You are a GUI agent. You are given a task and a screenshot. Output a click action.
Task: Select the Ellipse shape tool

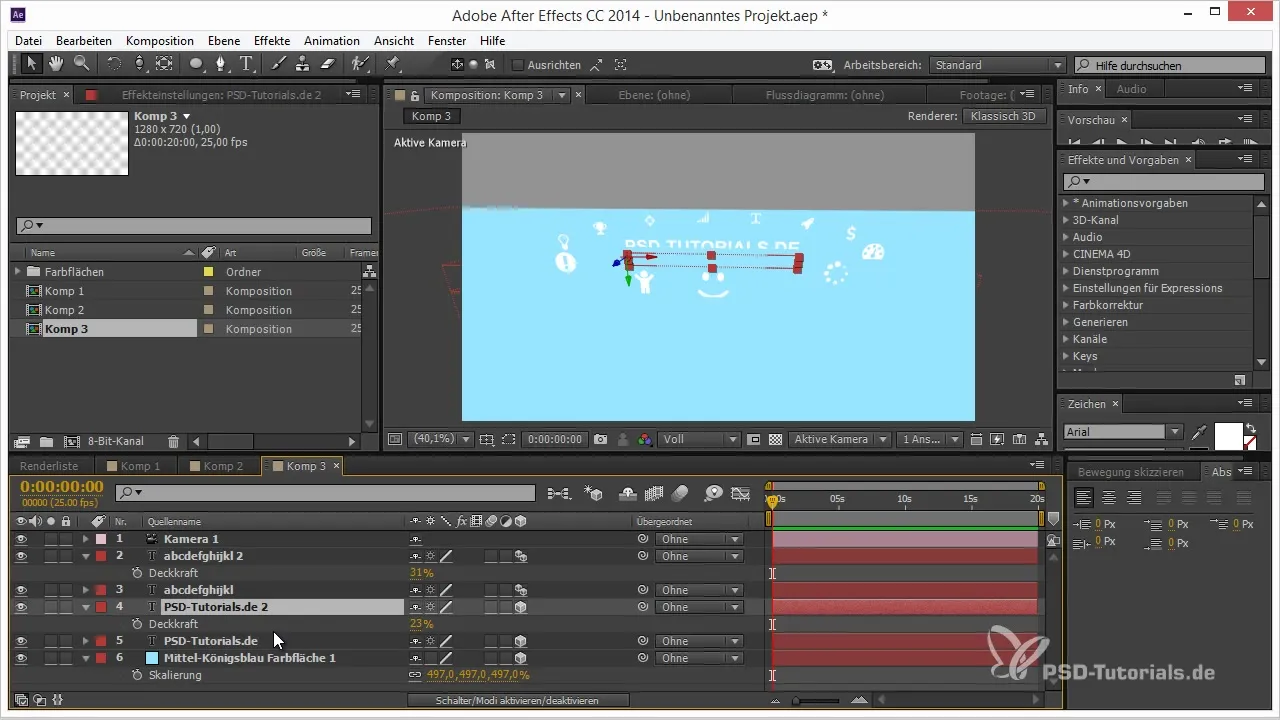tap(197, 64)
